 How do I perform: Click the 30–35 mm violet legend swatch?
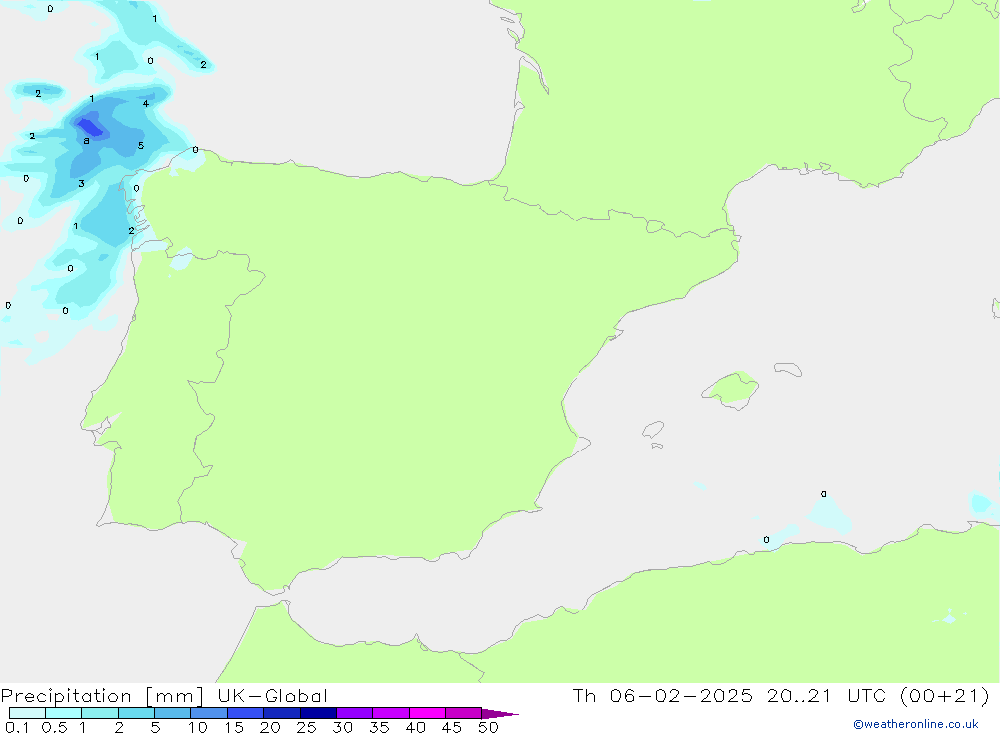coord(355,713)
